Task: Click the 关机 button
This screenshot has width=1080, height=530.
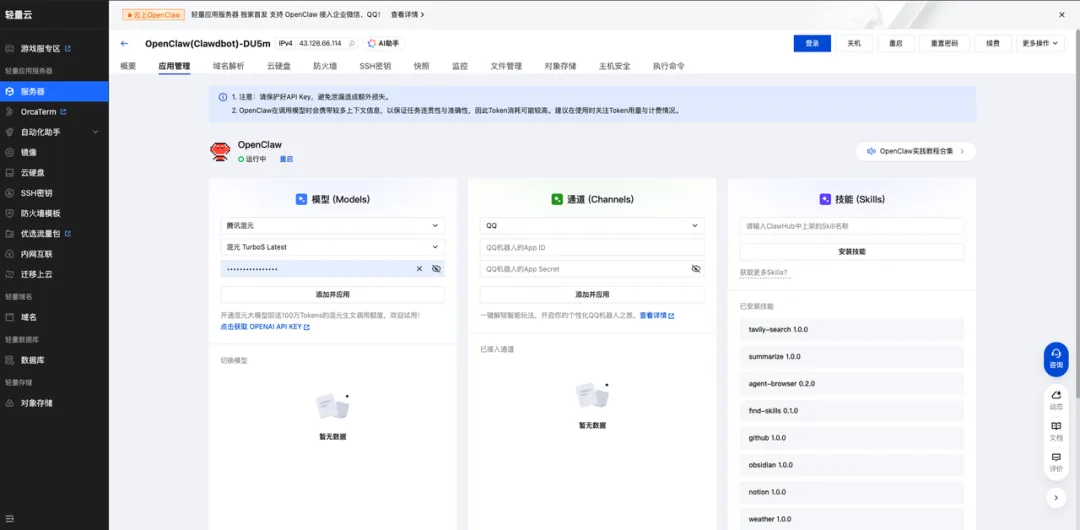Action: pyautogui.click(x=854, y=43)
